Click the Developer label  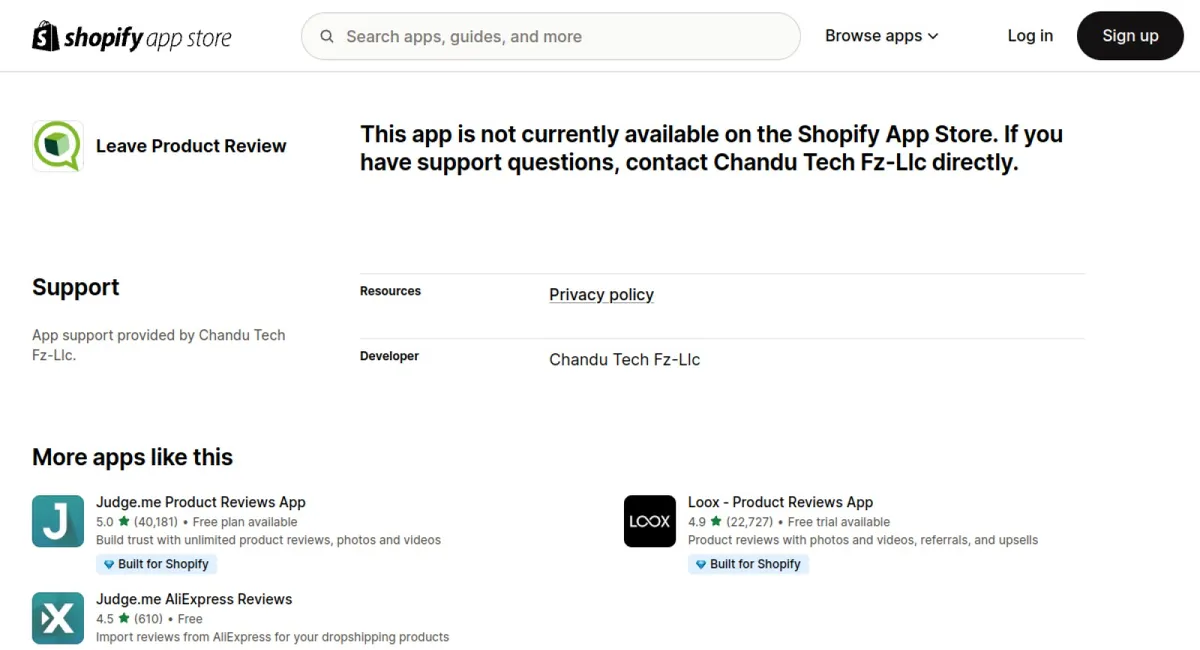click(x=389, y=356)
